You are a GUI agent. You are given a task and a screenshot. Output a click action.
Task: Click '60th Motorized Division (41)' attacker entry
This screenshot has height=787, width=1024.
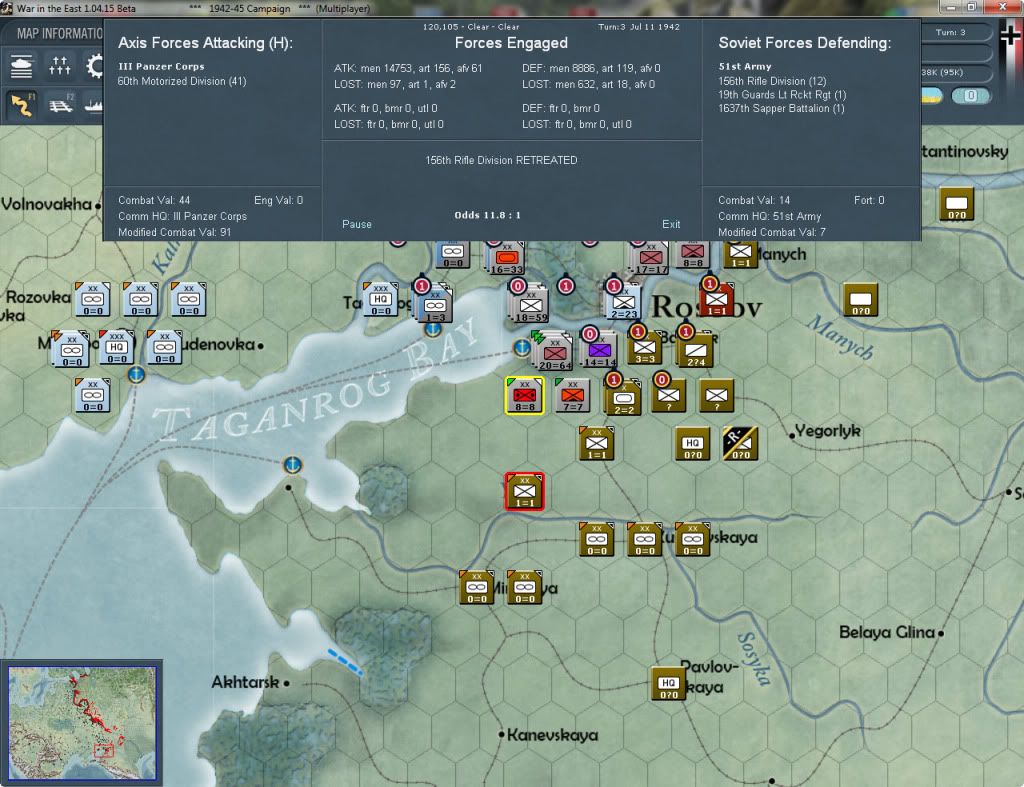point(182,81)
